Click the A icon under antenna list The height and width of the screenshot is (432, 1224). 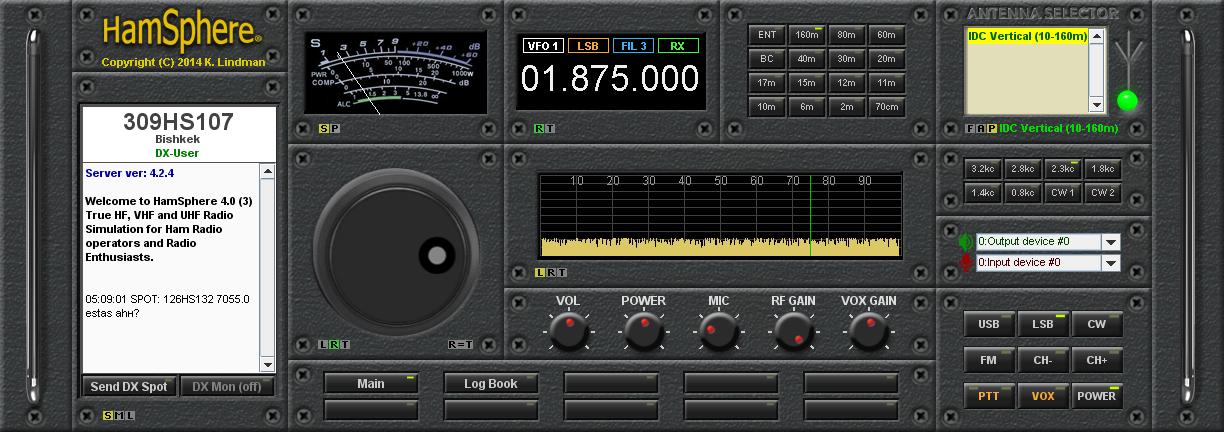click(x=981, y=128)
